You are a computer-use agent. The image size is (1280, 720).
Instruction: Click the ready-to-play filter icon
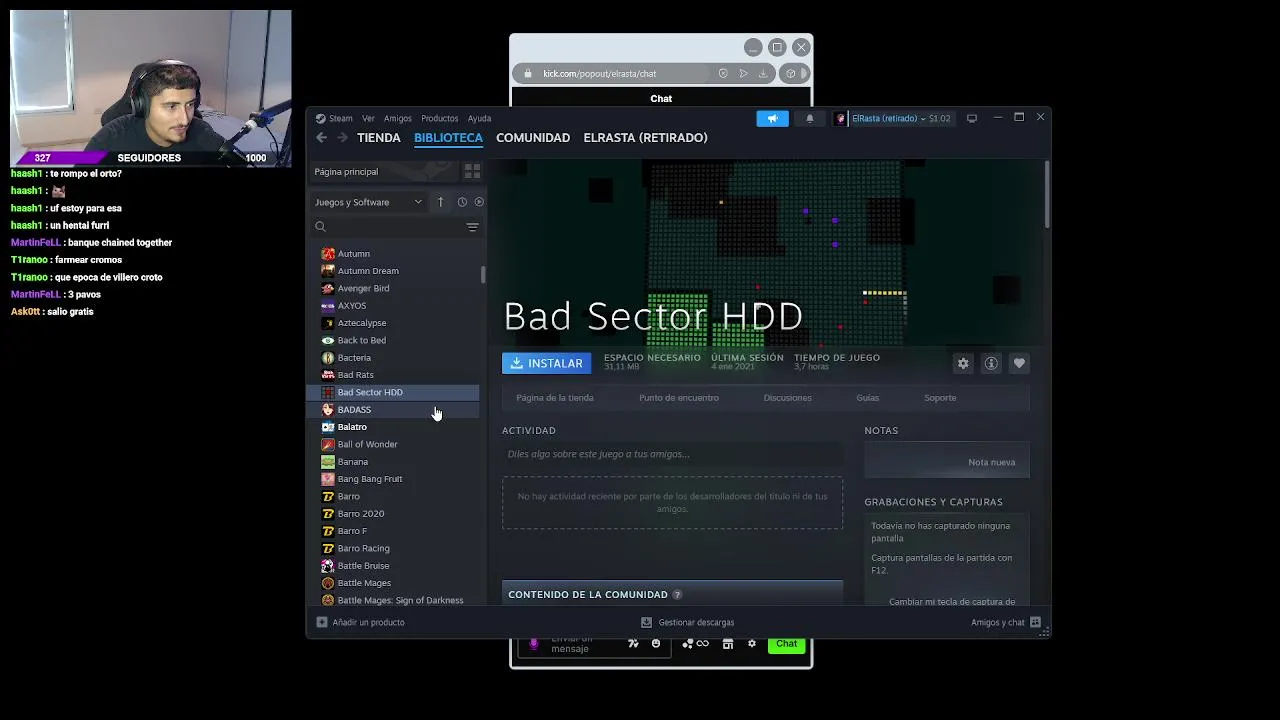[479, 202]
